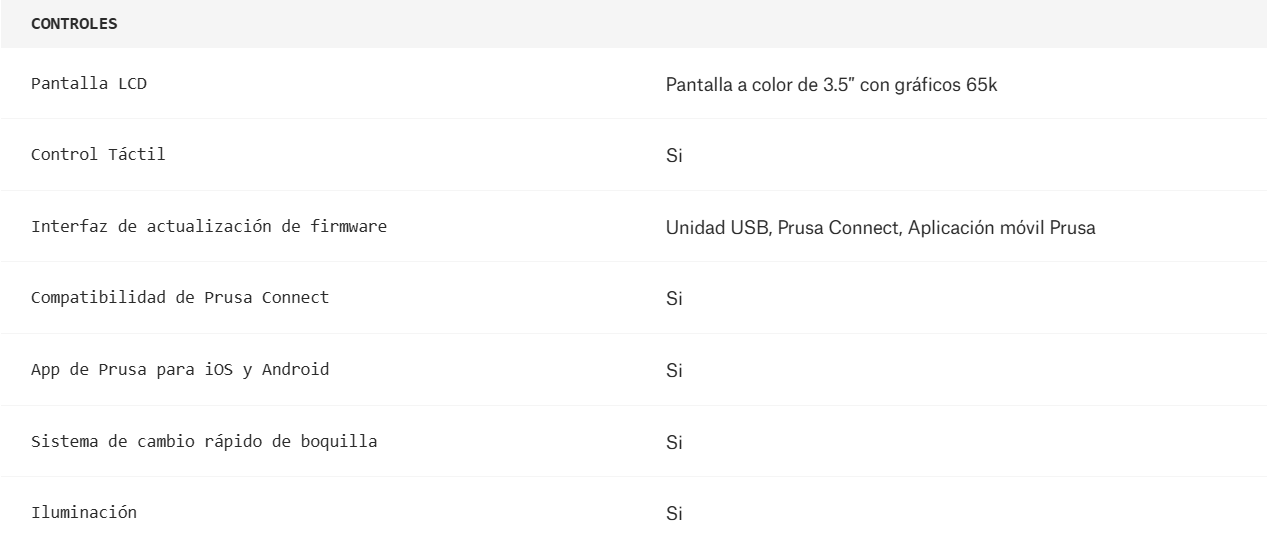Click the "CONTROLES" section header
The width and height of the screenshot is (1267, 545).
pyautogui.click(x=74, y=24)
